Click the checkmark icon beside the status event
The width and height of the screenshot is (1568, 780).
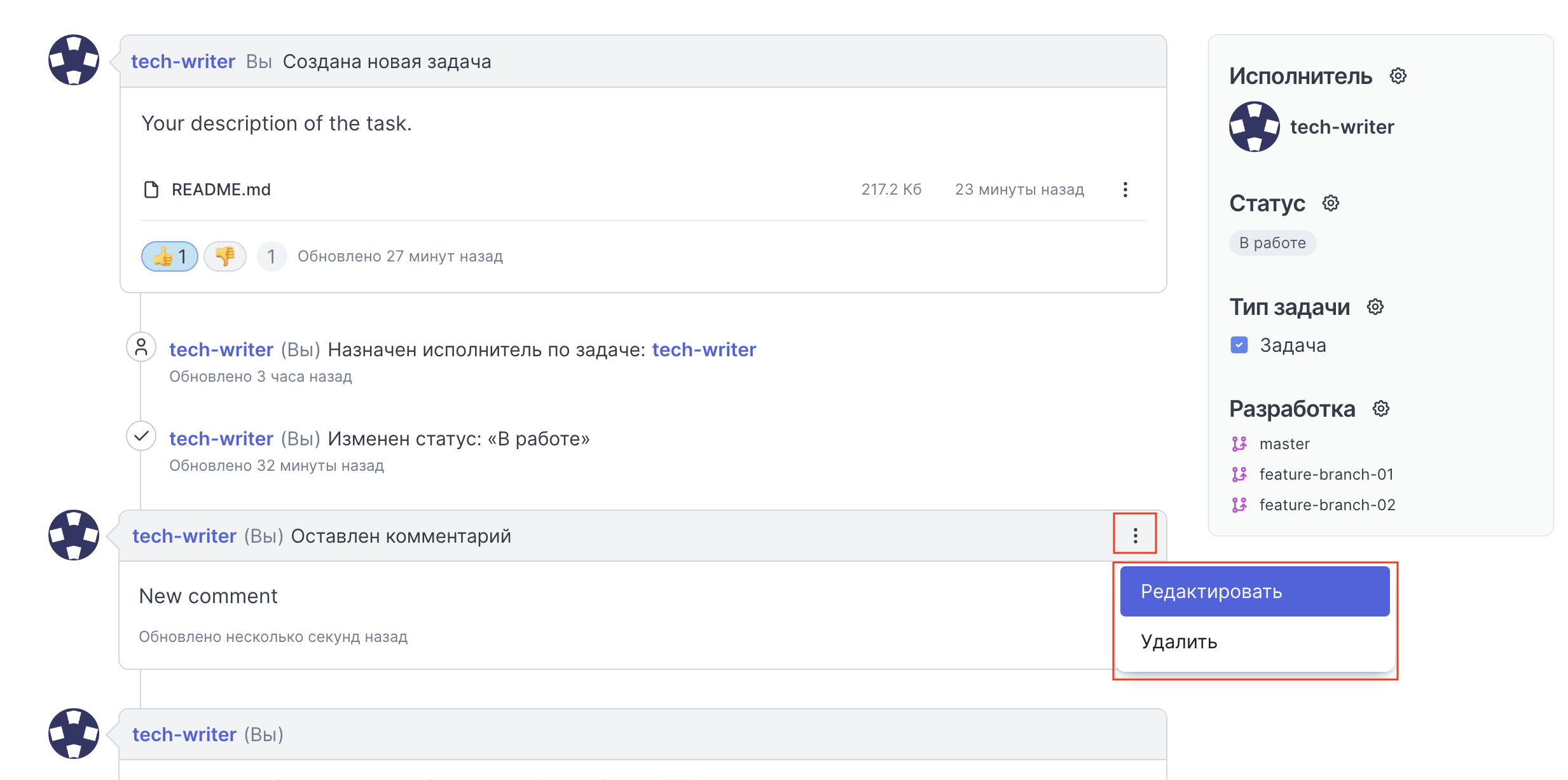141,436
